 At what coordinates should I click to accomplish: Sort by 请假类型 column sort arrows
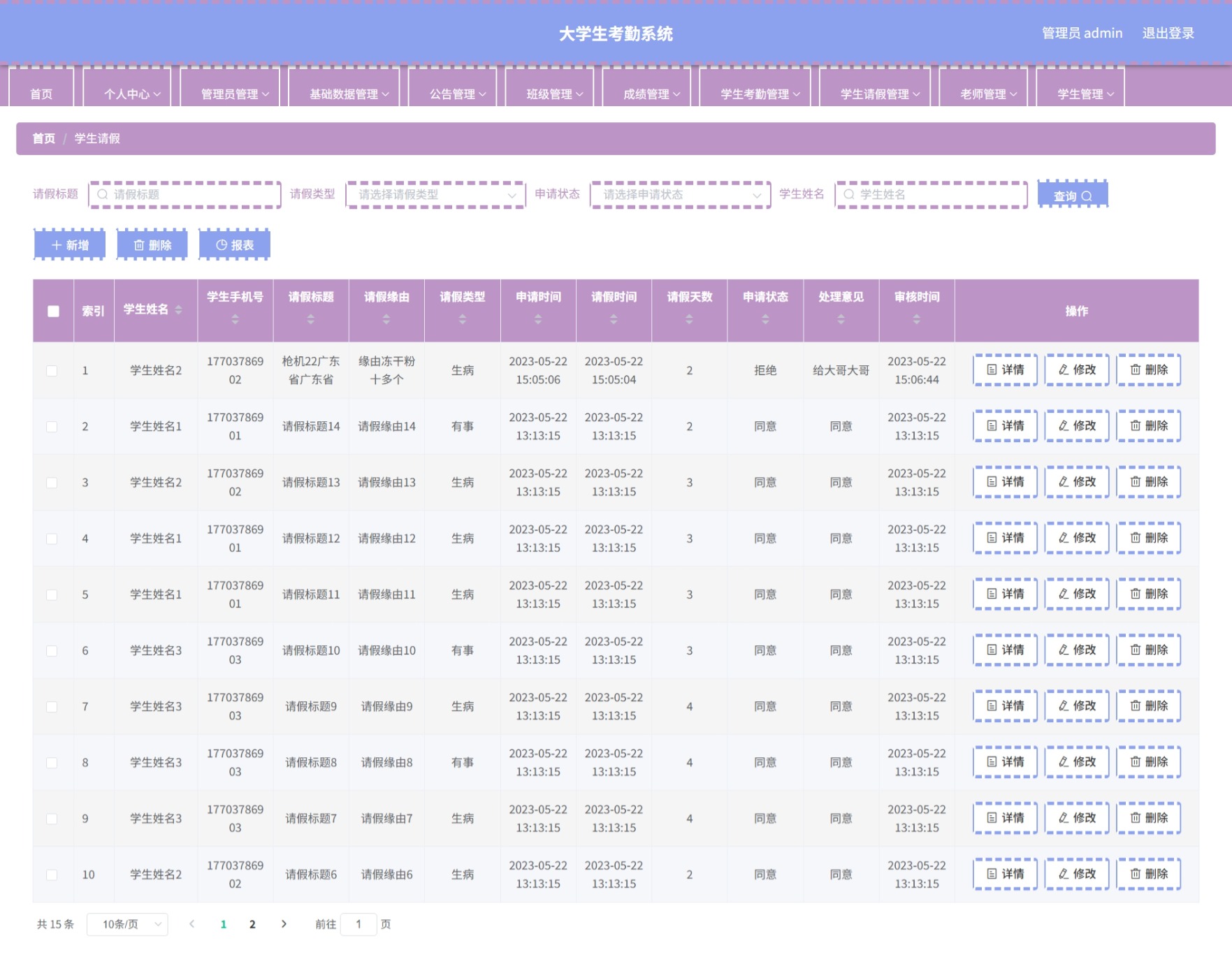[462, 319]
